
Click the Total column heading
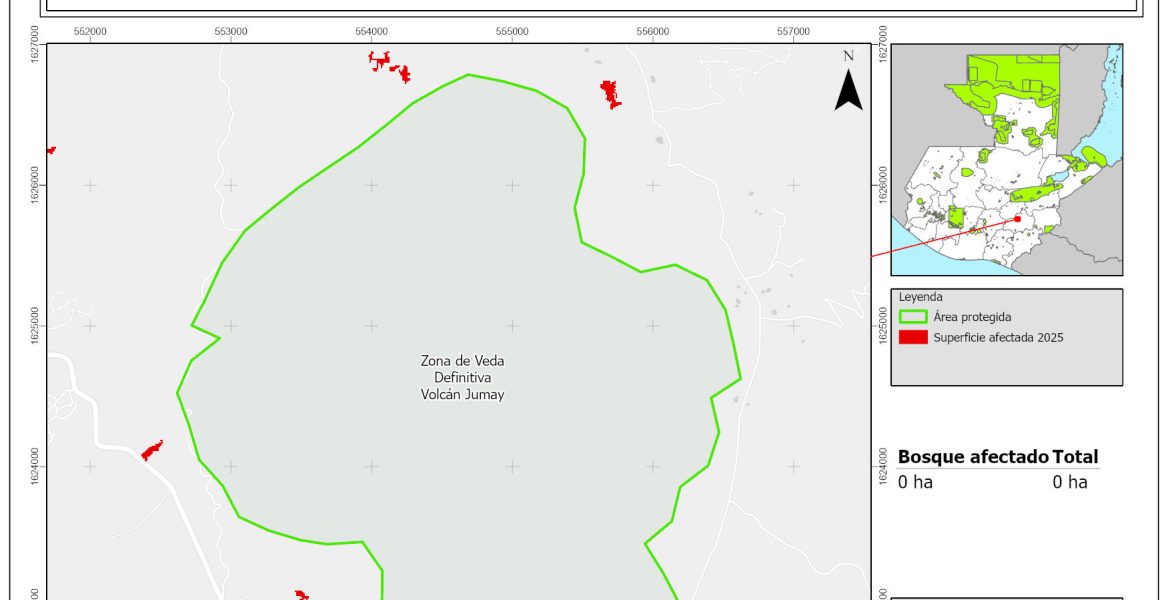1075,457
